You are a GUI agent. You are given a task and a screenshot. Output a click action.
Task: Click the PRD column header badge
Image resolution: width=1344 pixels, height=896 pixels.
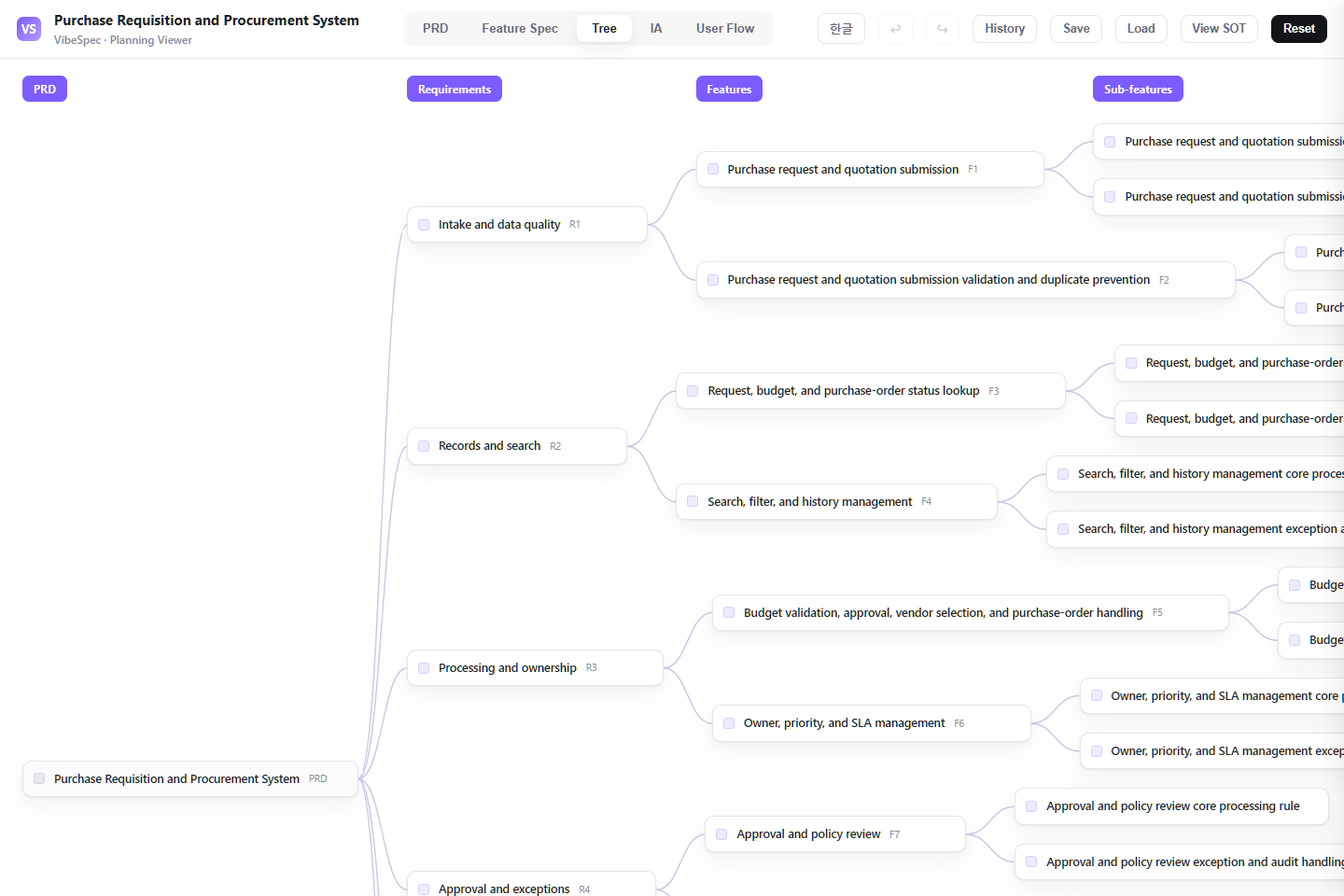click(45, 89)
